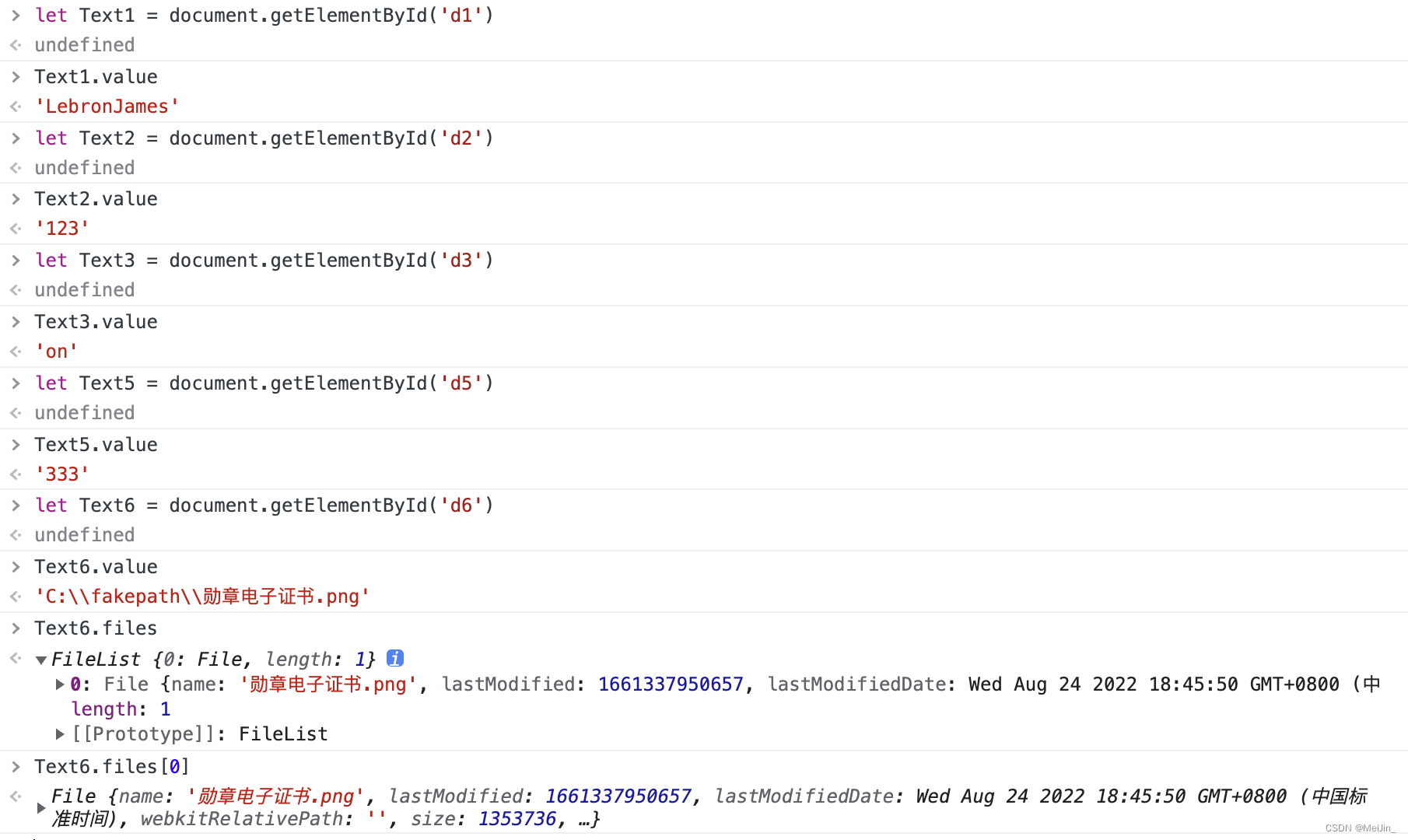Click the Text6.value input line
The height and width of the screenshot is (840, 1408).
[96, 567]
